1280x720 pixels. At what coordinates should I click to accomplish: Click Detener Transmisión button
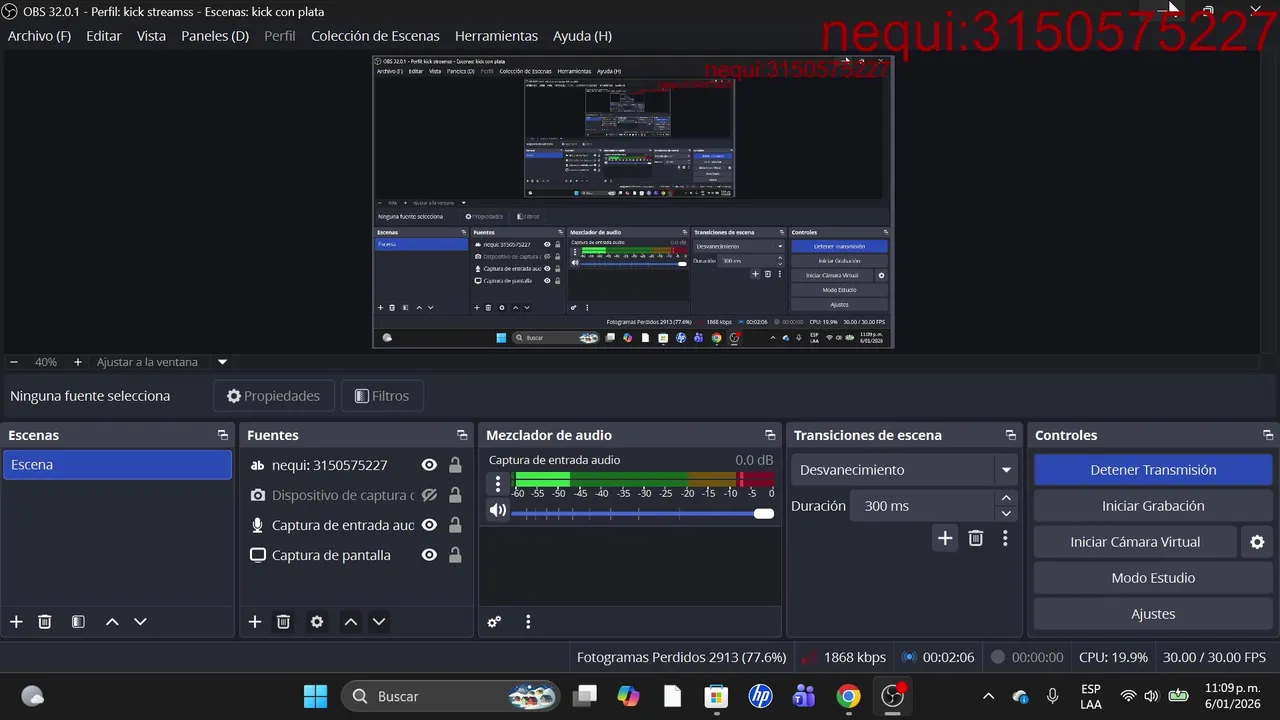[1153, 470]
